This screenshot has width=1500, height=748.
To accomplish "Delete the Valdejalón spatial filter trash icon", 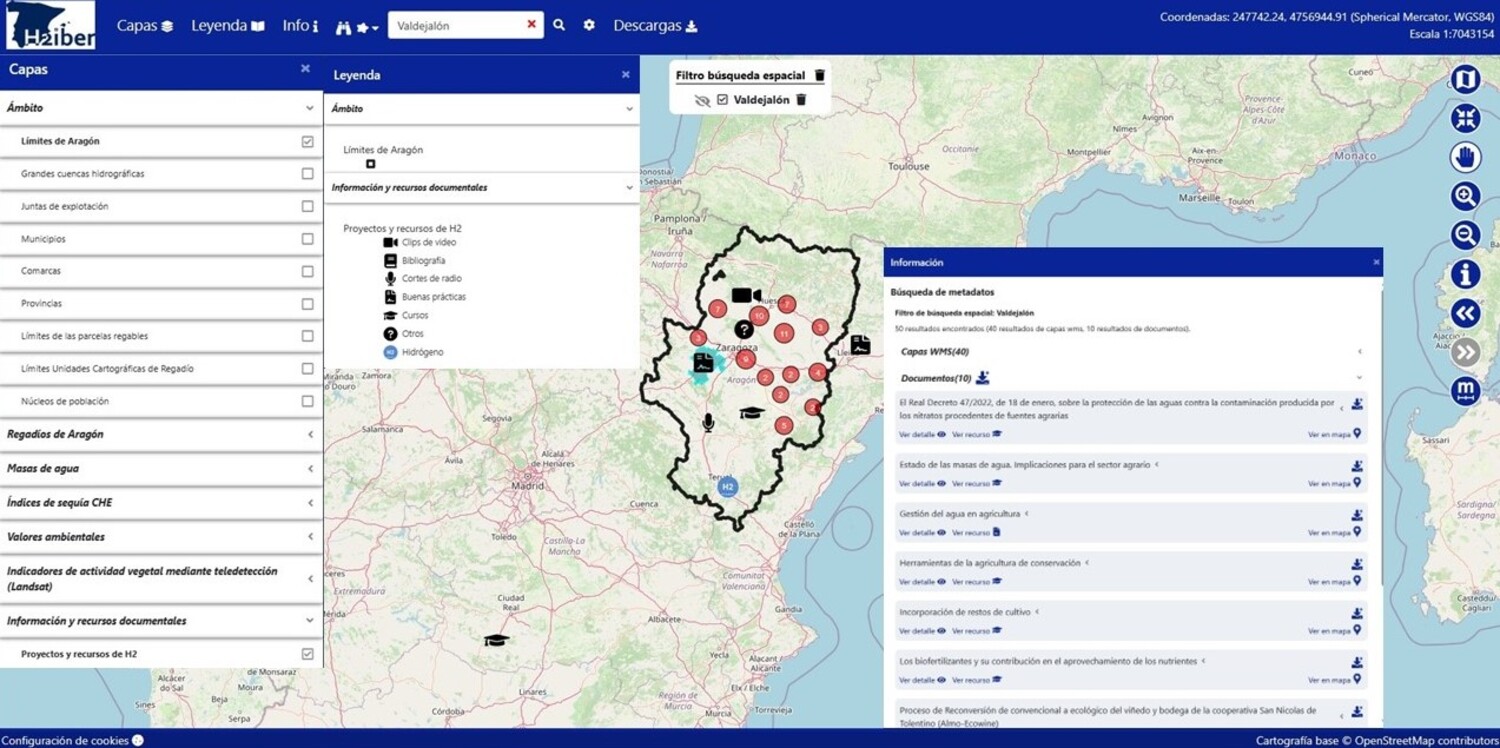I will coord(801,100).
